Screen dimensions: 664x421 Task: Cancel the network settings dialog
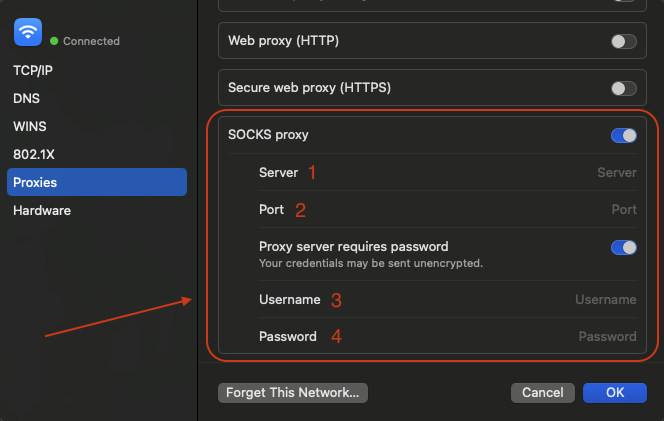point(542,393)
